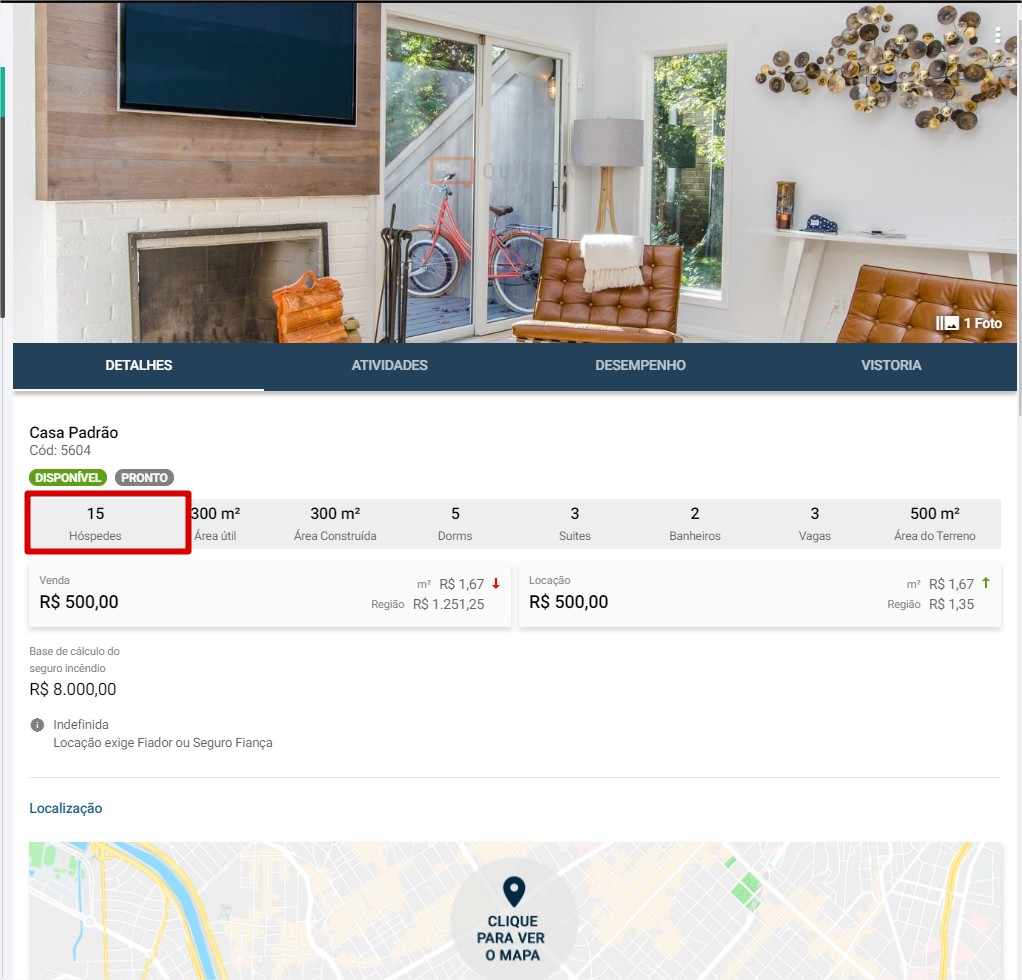This screenshot has height=980, width=1022.
Task: Select the '300 m² Área útil' stat
Action: 215,523
